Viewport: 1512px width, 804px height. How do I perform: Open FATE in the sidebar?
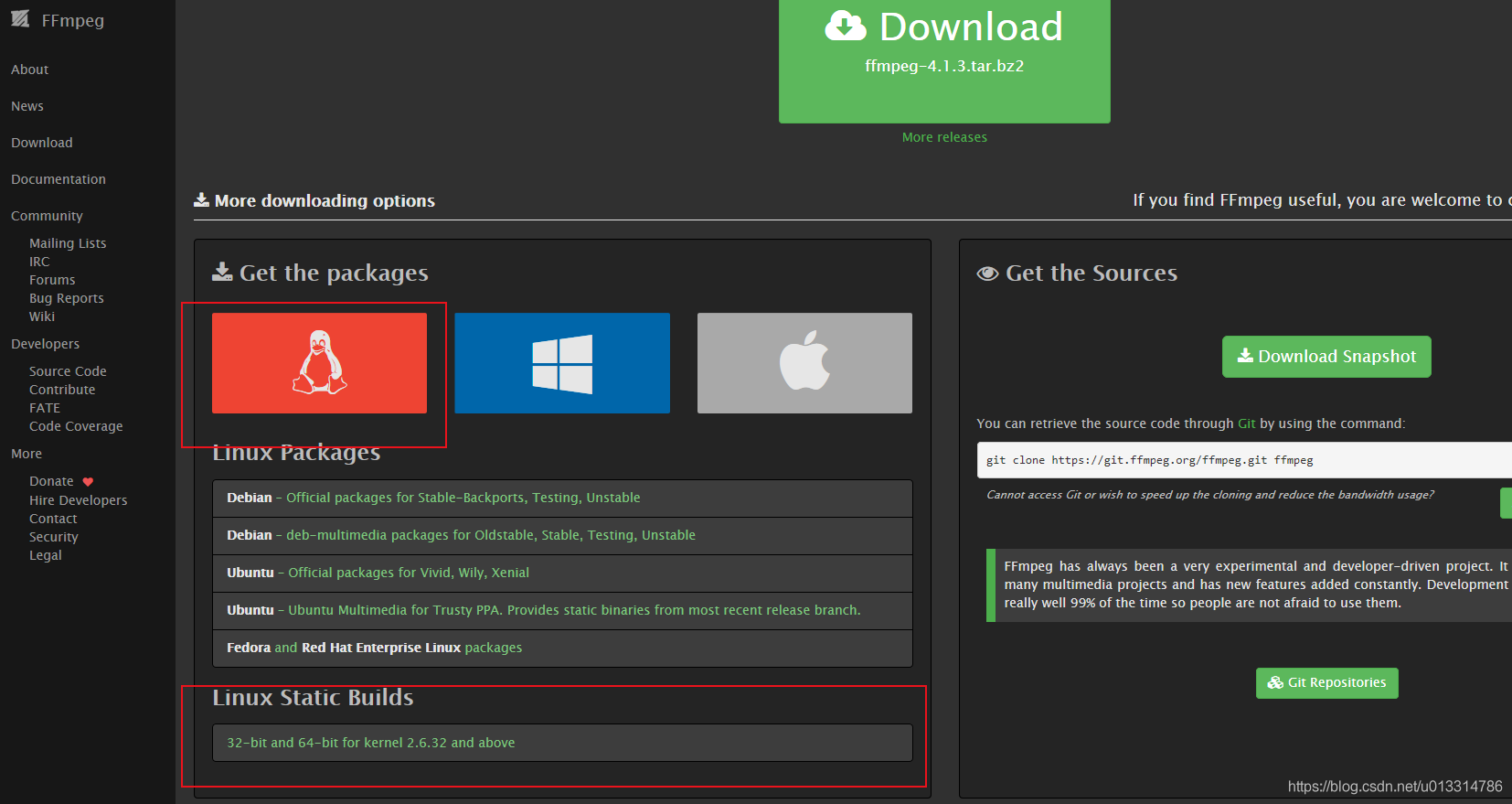[x=45, y=408]
